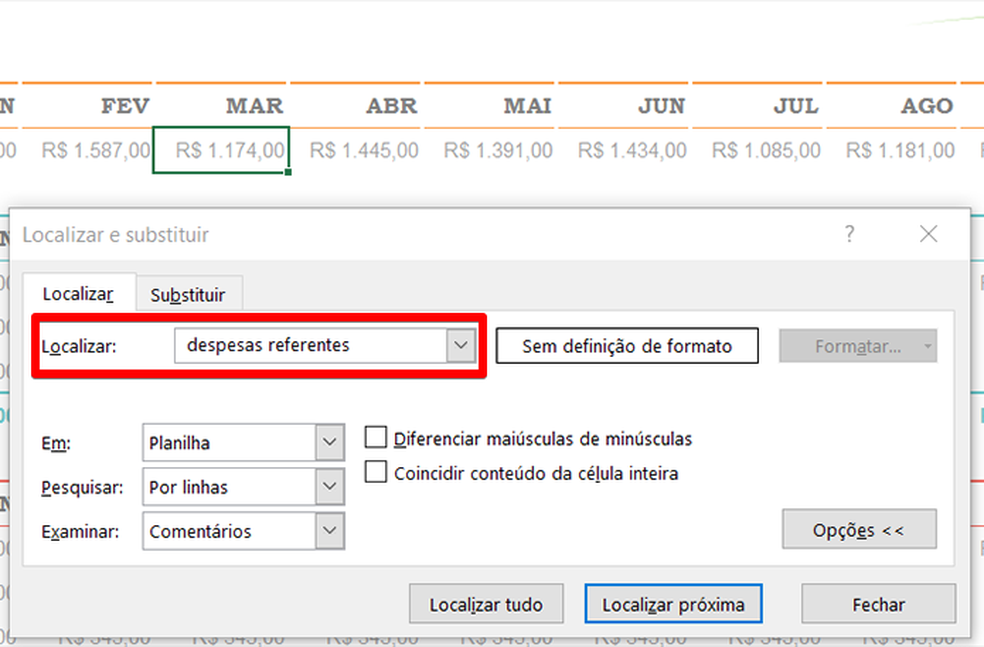Click the ABR column header cell
This screenshot has width=984, height=647.
[x=355, y=105]
